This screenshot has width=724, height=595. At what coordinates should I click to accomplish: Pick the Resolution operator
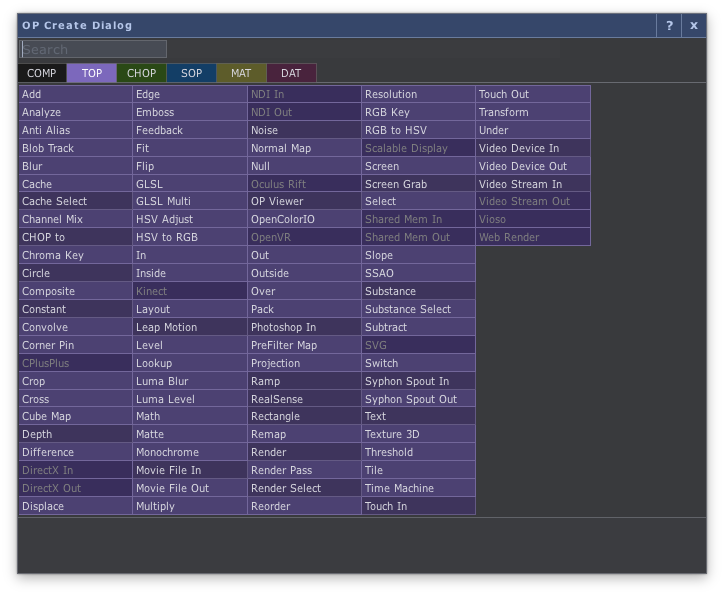(418, 94)
